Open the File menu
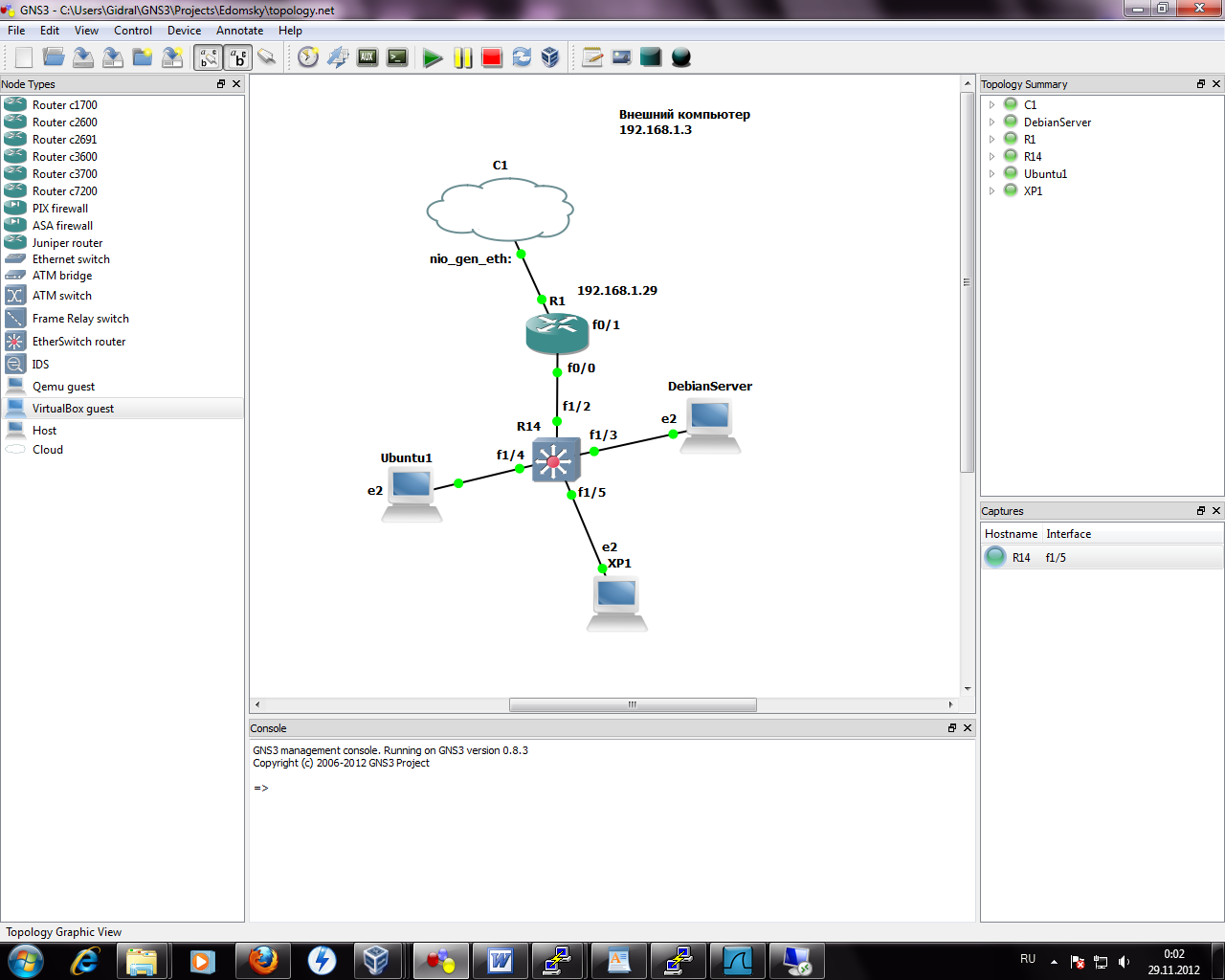1225x980 pixels. [x=16, y=31]
